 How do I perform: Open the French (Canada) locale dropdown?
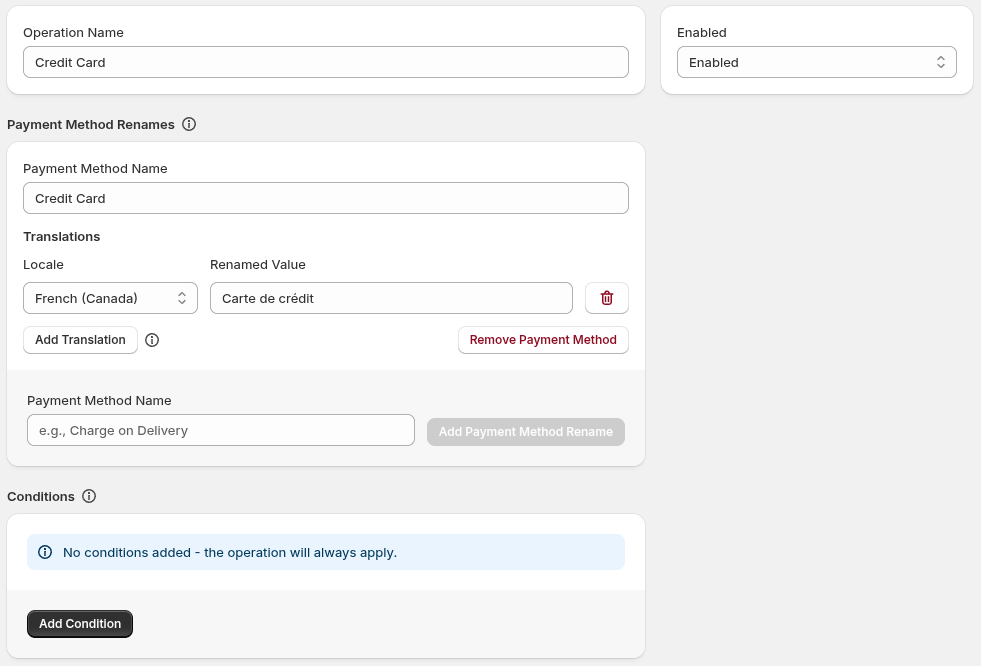pos(110,298)
